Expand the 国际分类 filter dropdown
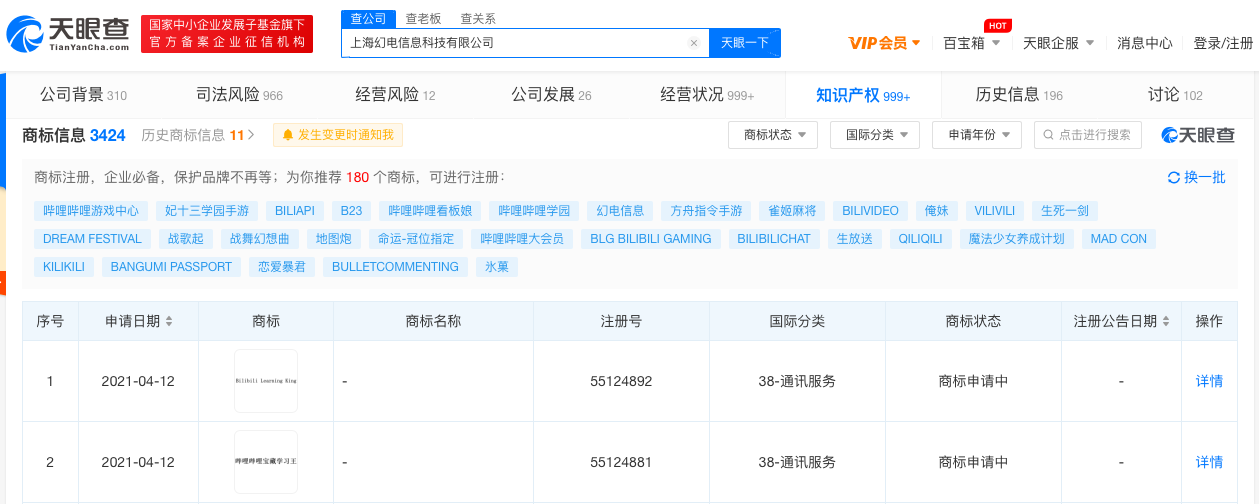Viewport: 1259px width, 504px height. tap(875, 135)
